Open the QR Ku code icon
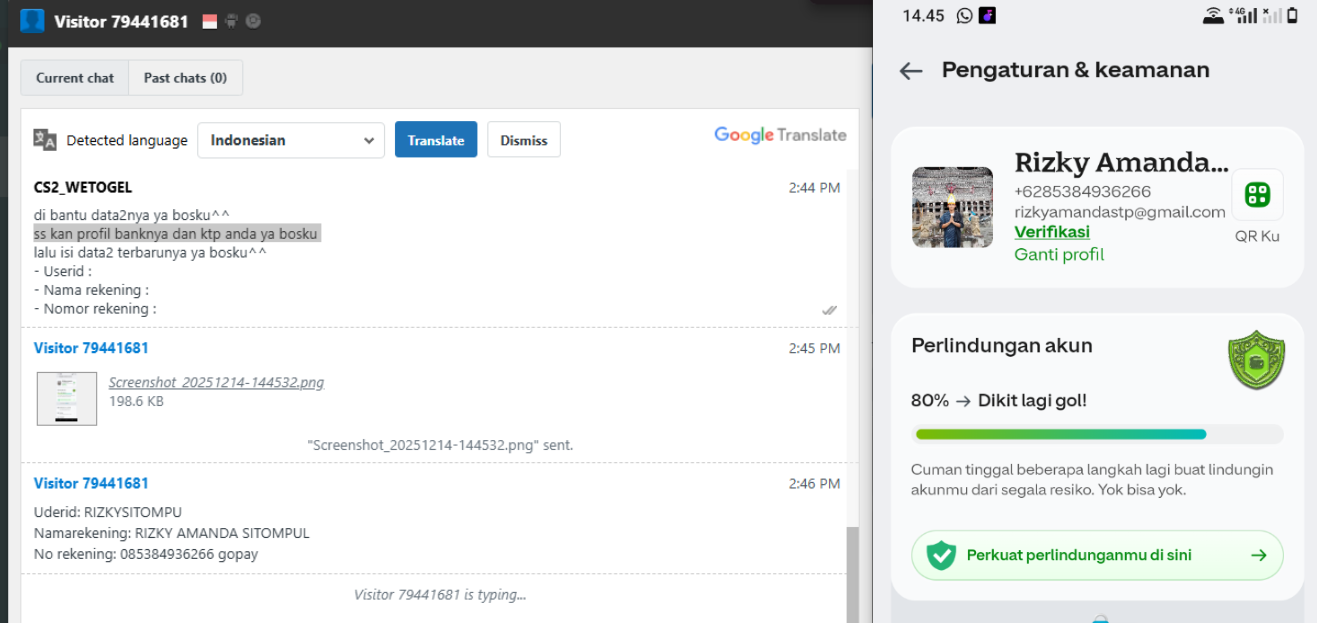Screen dimensions: 1317x623 tap(1257, 195)
